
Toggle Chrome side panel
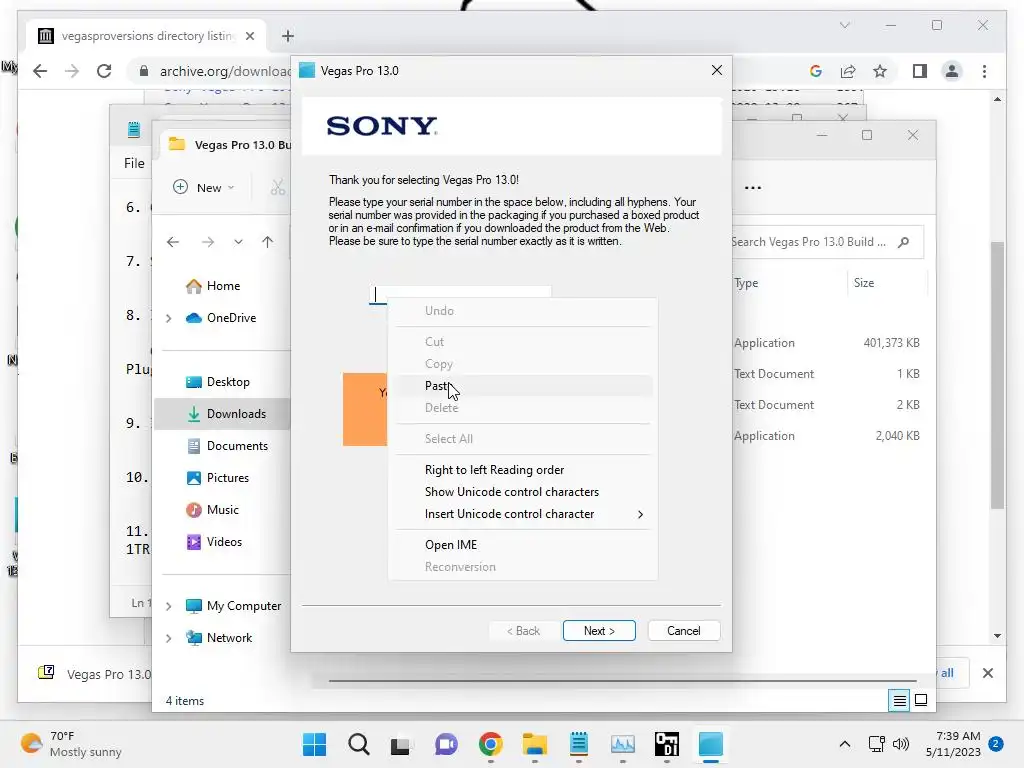pyautogui.click(x=920, y=71)
